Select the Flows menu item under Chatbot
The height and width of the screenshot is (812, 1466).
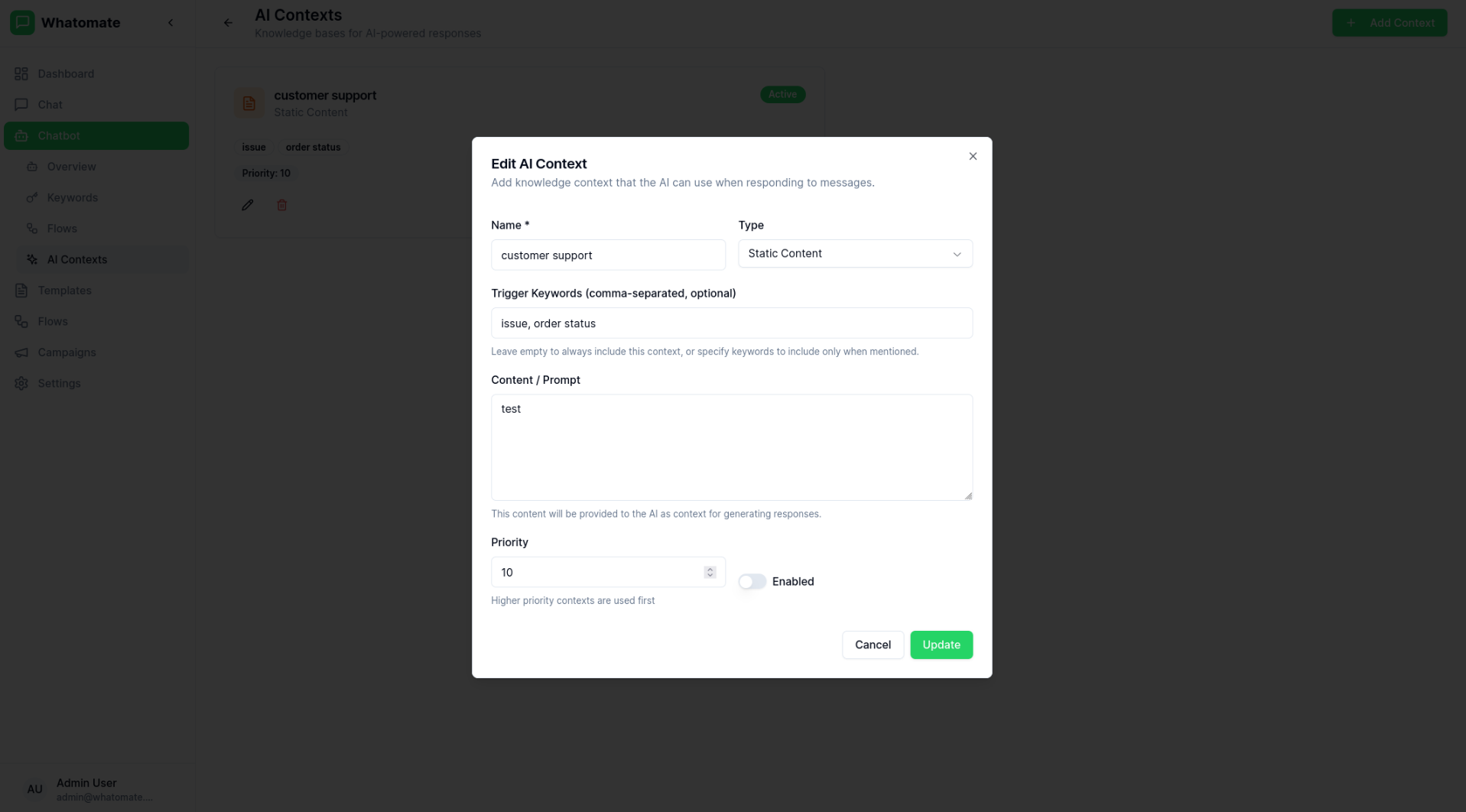[63, 228]
